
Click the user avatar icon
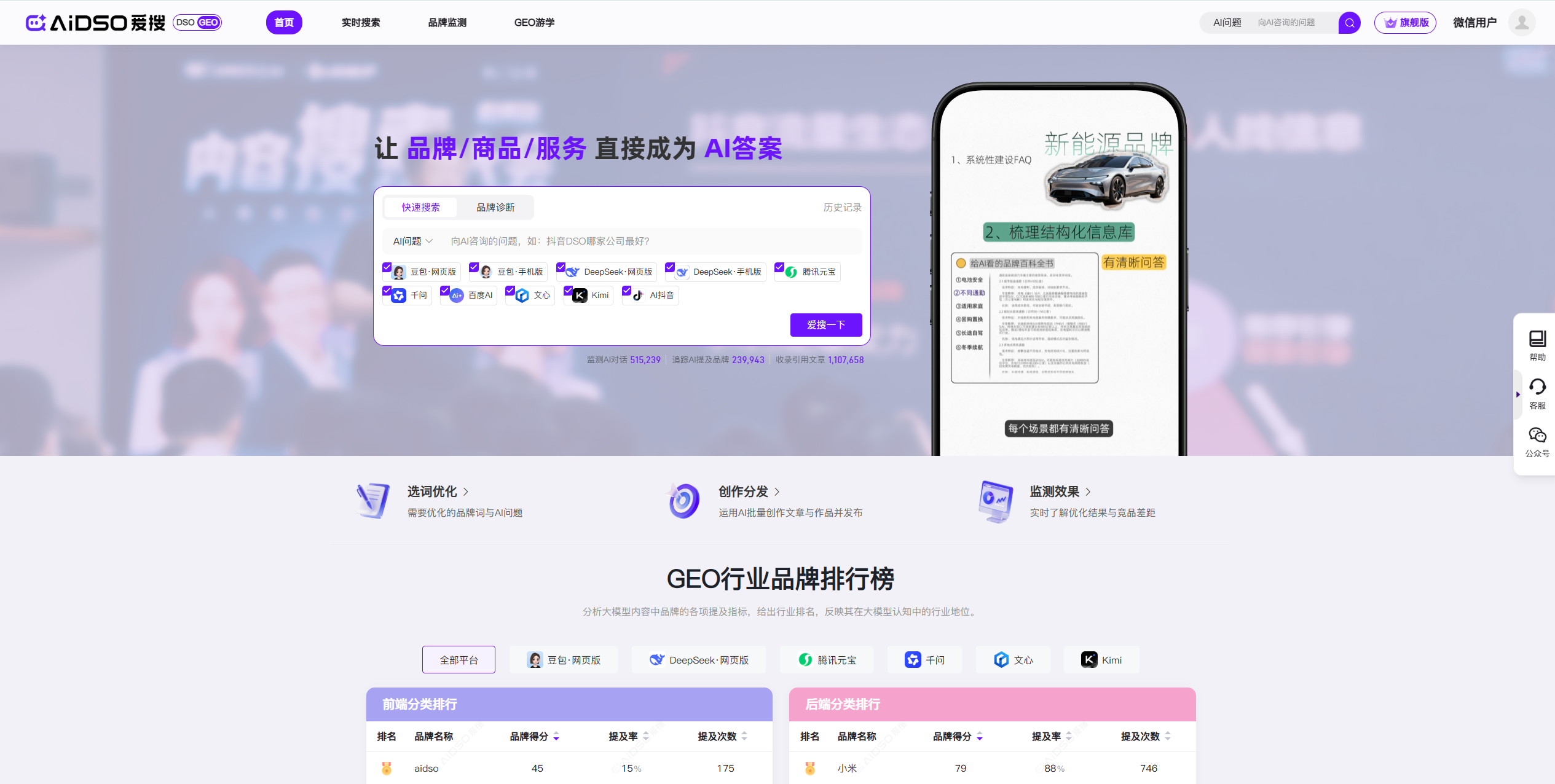tap(1522, 23)
